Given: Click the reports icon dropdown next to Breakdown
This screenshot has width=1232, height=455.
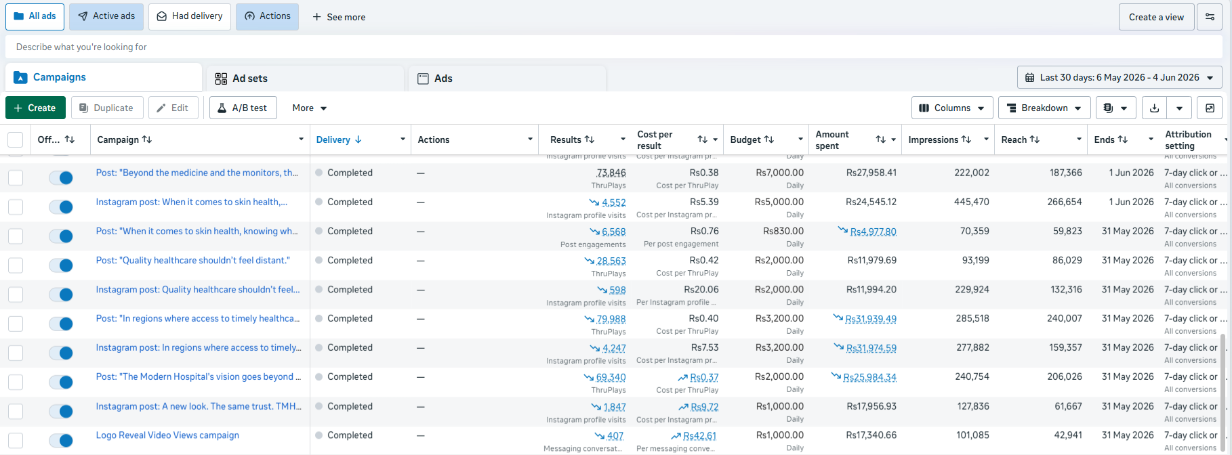Looking at the screenshot, I should coord(1115,108).
